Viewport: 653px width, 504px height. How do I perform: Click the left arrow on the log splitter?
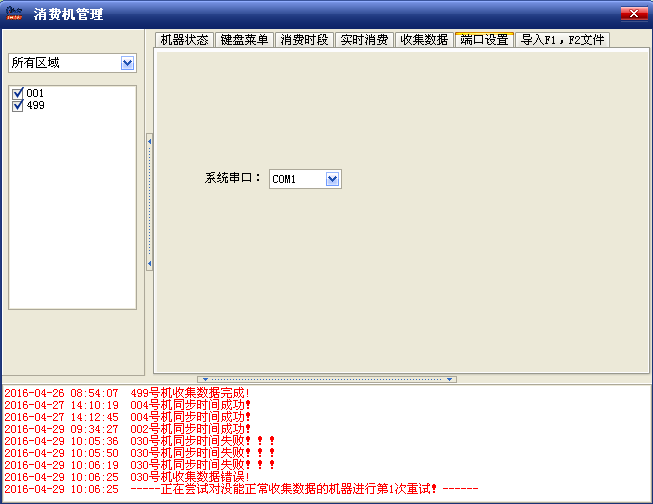pos(205,379)
